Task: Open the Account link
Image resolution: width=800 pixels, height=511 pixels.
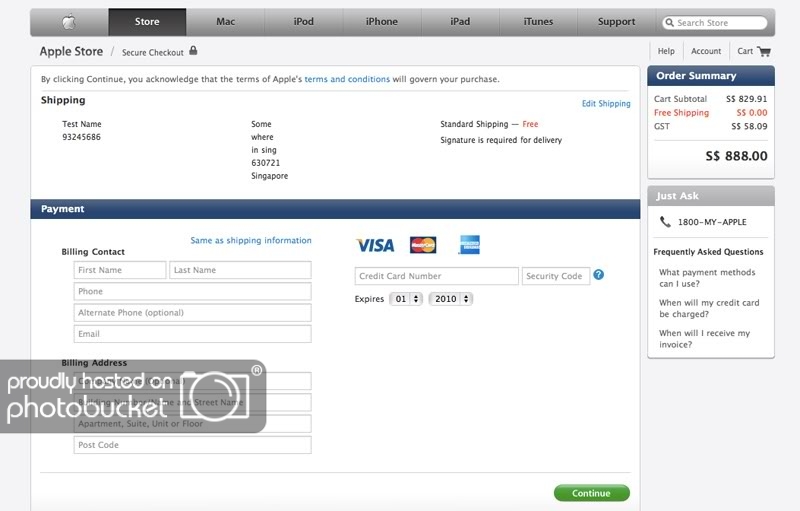Action: (x=706, y=51)
